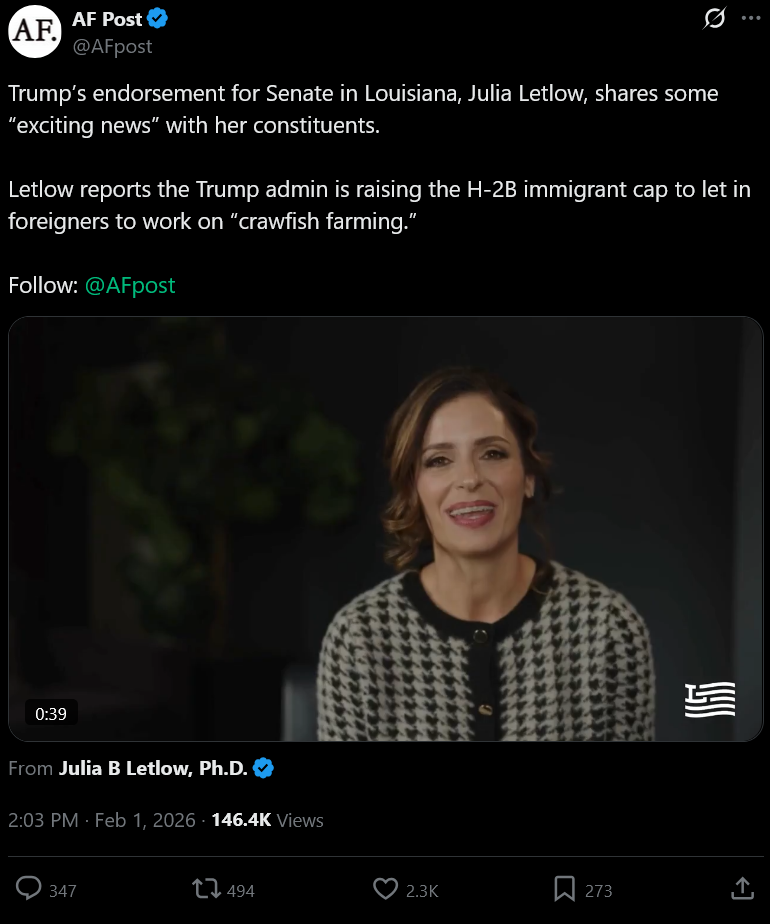Like the post with heart icon
The image size is (770, 924).
point(385,889)
